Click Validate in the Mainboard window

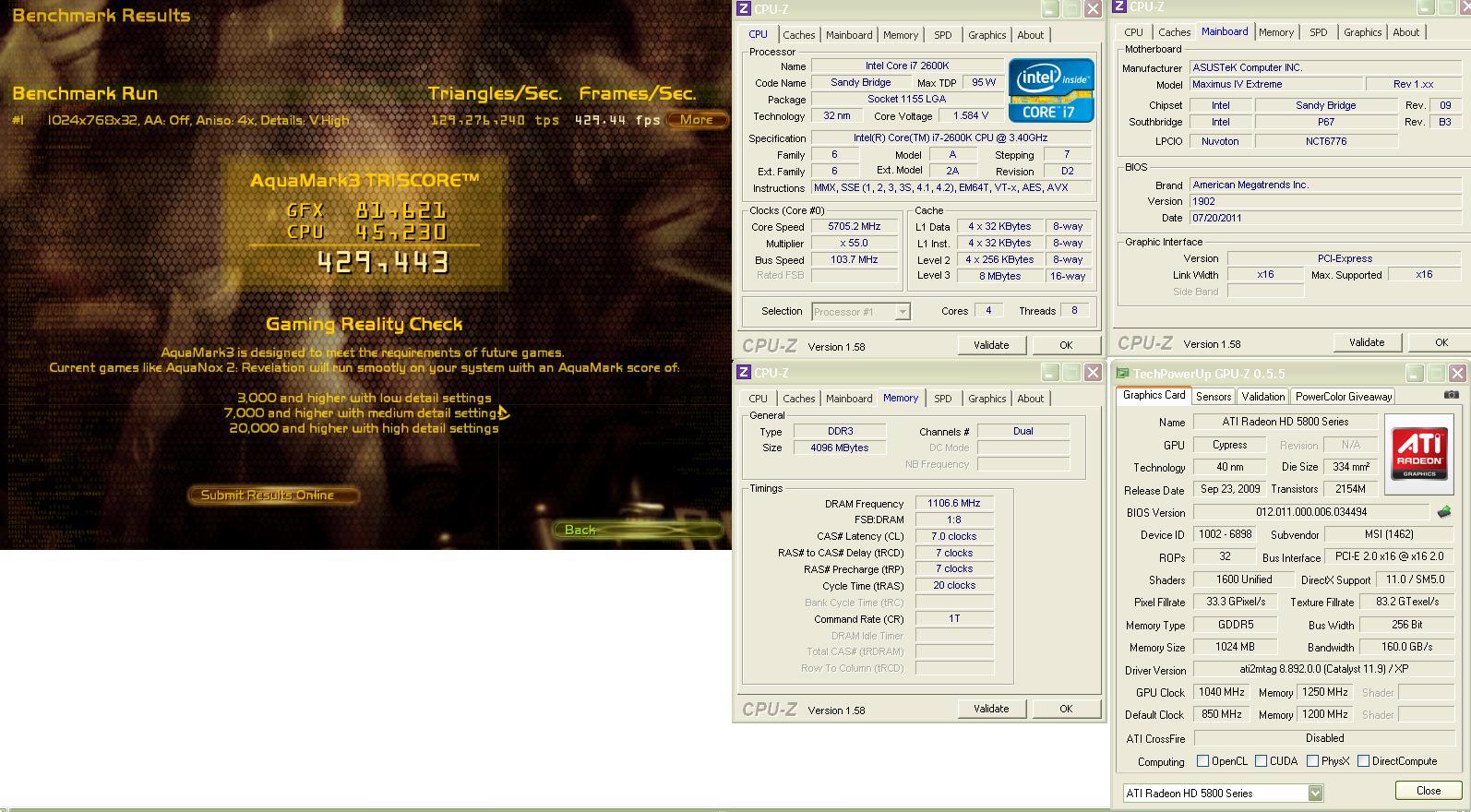(1367, 342)
